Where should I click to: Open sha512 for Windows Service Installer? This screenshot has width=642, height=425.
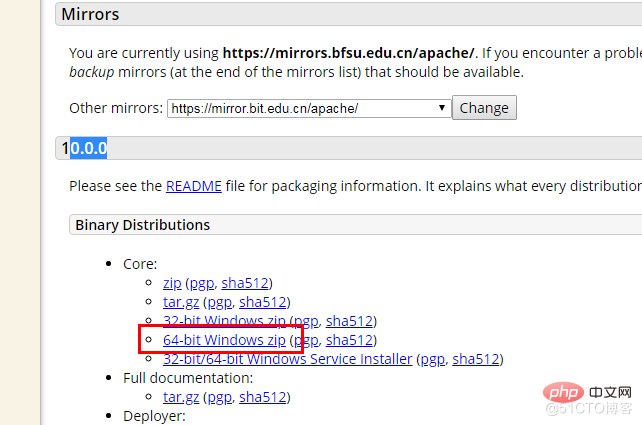pyautogui.click(x=476, y=359)
